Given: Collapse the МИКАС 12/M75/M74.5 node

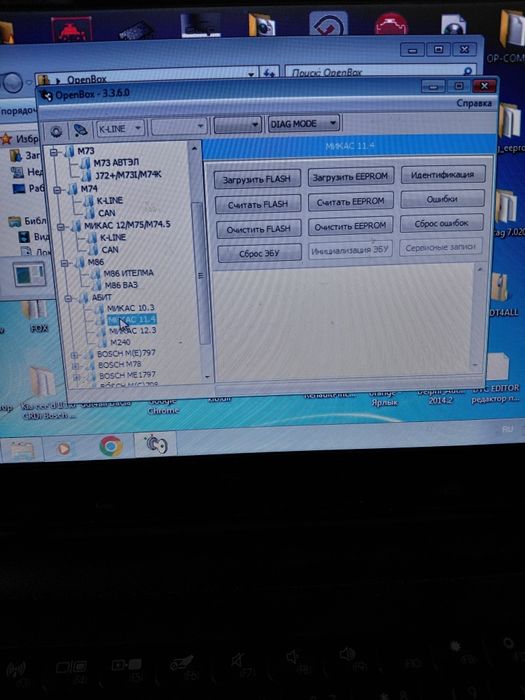Looking at the screenshot, I should (61, 227).
